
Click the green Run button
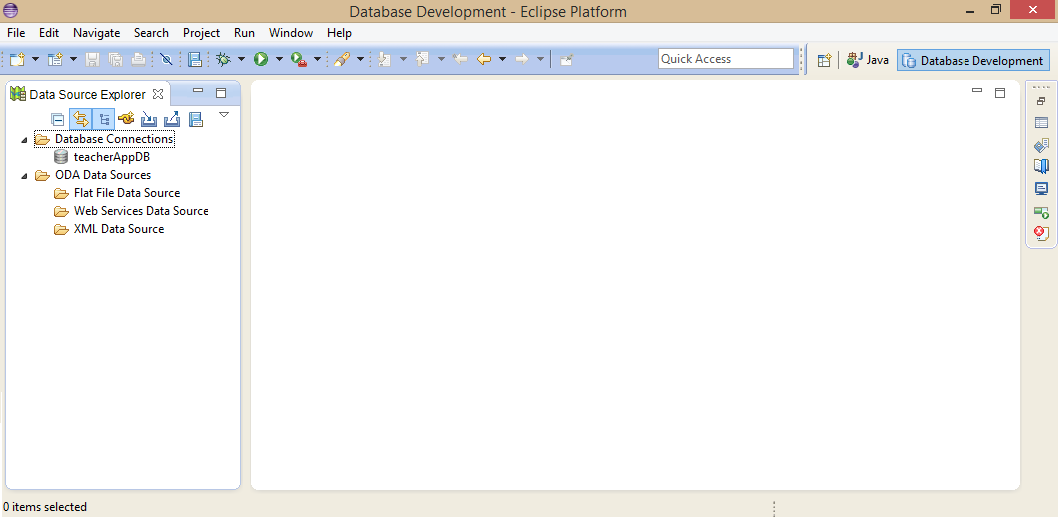tap(261, 59)
